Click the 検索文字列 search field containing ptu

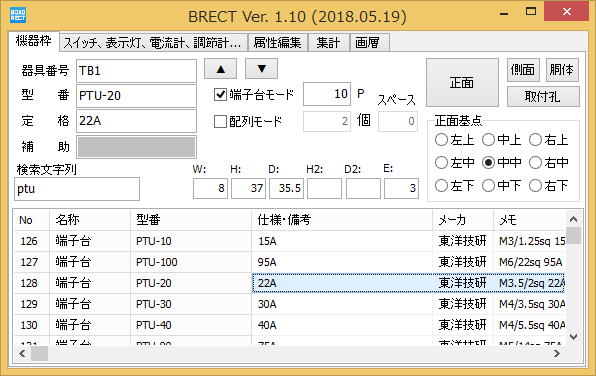[x=77, y=189]
